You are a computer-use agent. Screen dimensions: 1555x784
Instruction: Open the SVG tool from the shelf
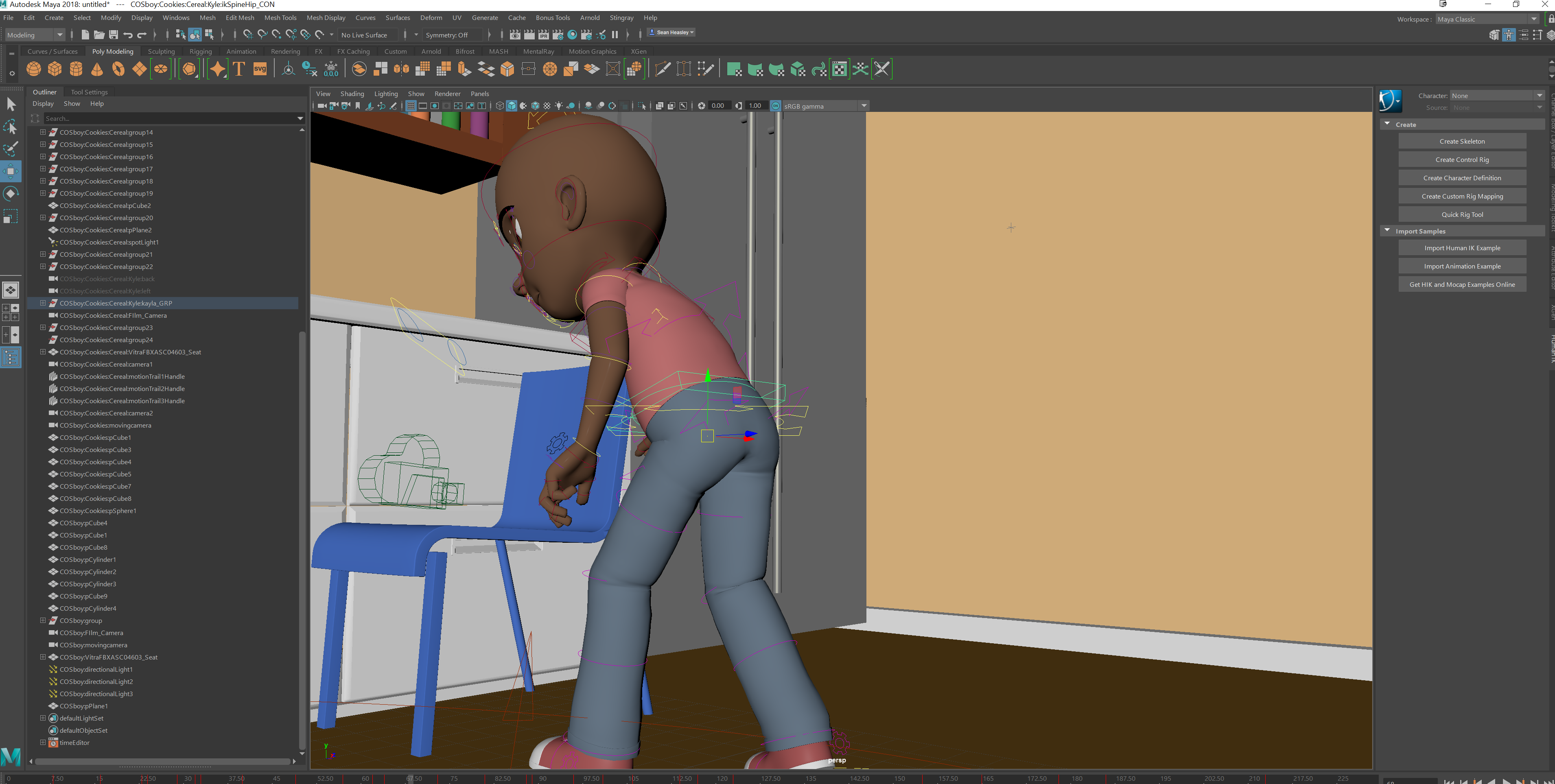tap(260, 69)
